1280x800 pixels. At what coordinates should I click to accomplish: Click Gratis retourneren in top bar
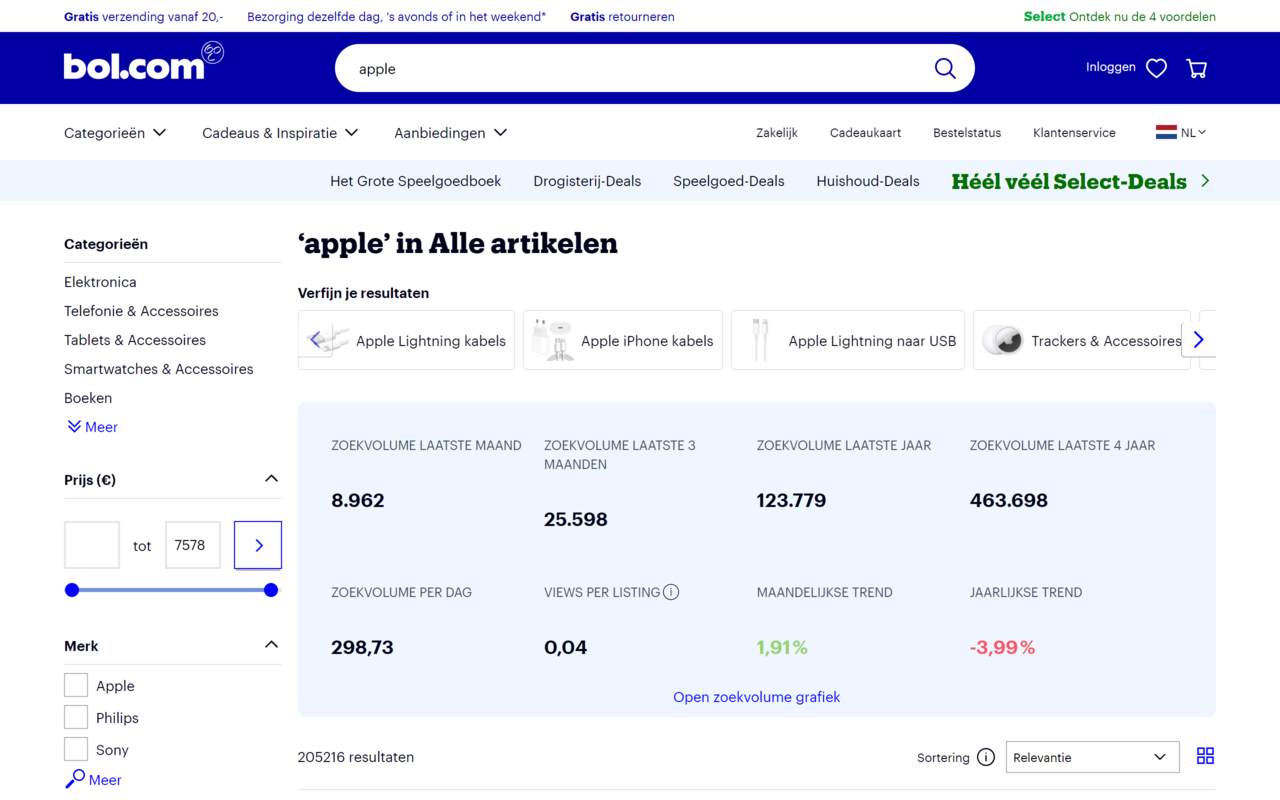click(622, 16)
